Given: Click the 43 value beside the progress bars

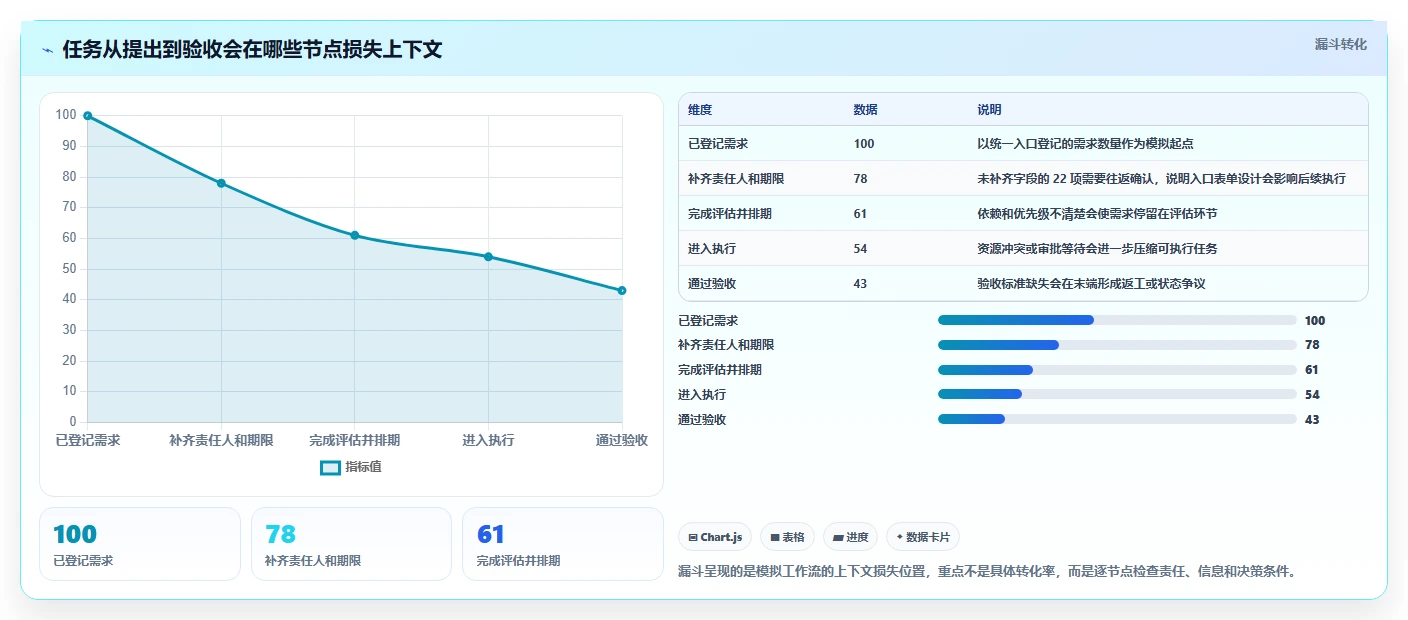Looking at the screenshot, I should 1312,420.
